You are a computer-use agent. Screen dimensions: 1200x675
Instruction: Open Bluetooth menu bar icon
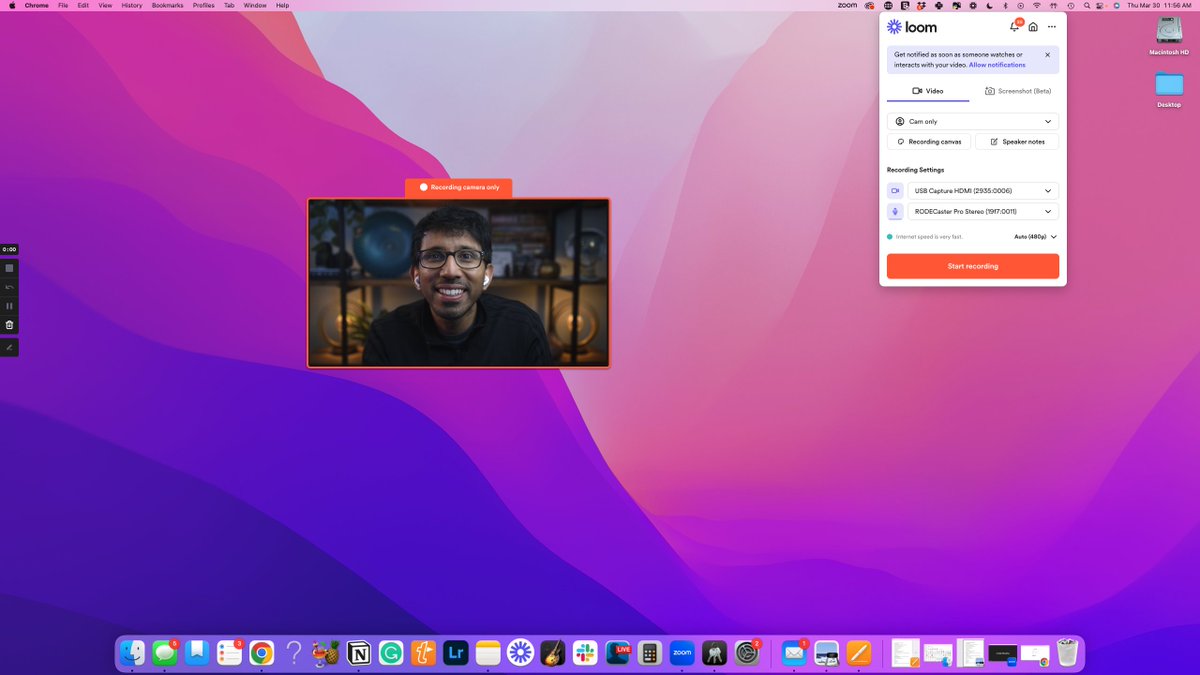point(1005,5)
